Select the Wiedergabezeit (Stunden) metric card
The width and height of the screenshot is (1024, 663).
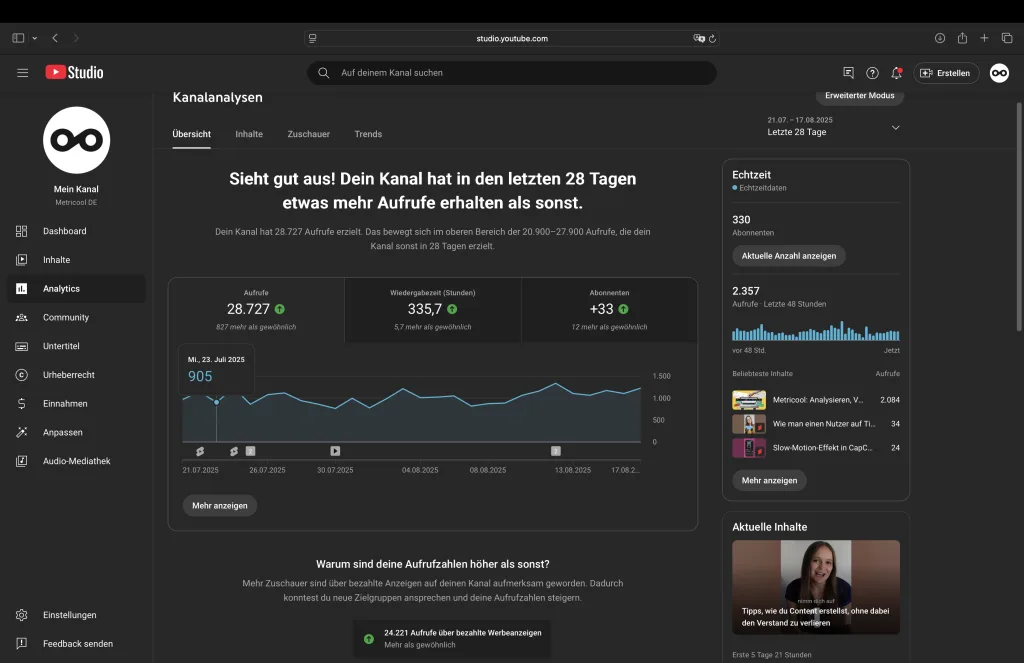point(432,309)
